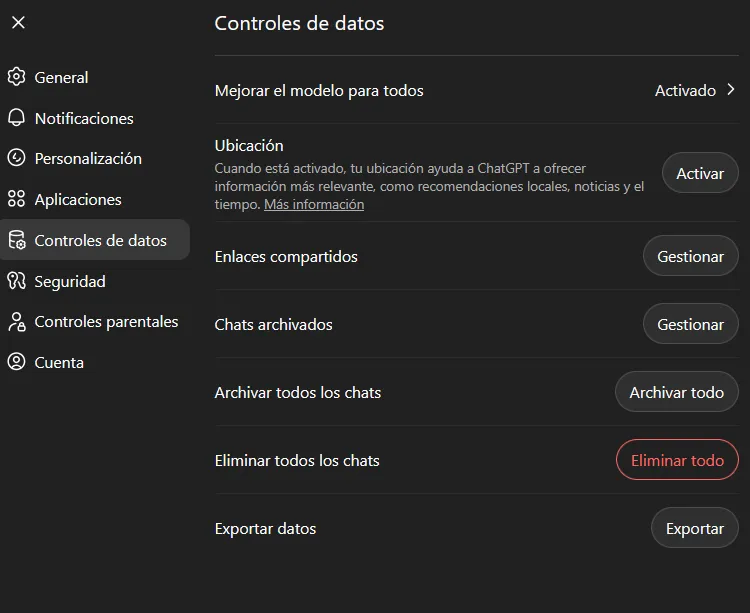The image size is (750, 613).
Task: Click the red Eliminar todo button
Action: coord(677,460)
